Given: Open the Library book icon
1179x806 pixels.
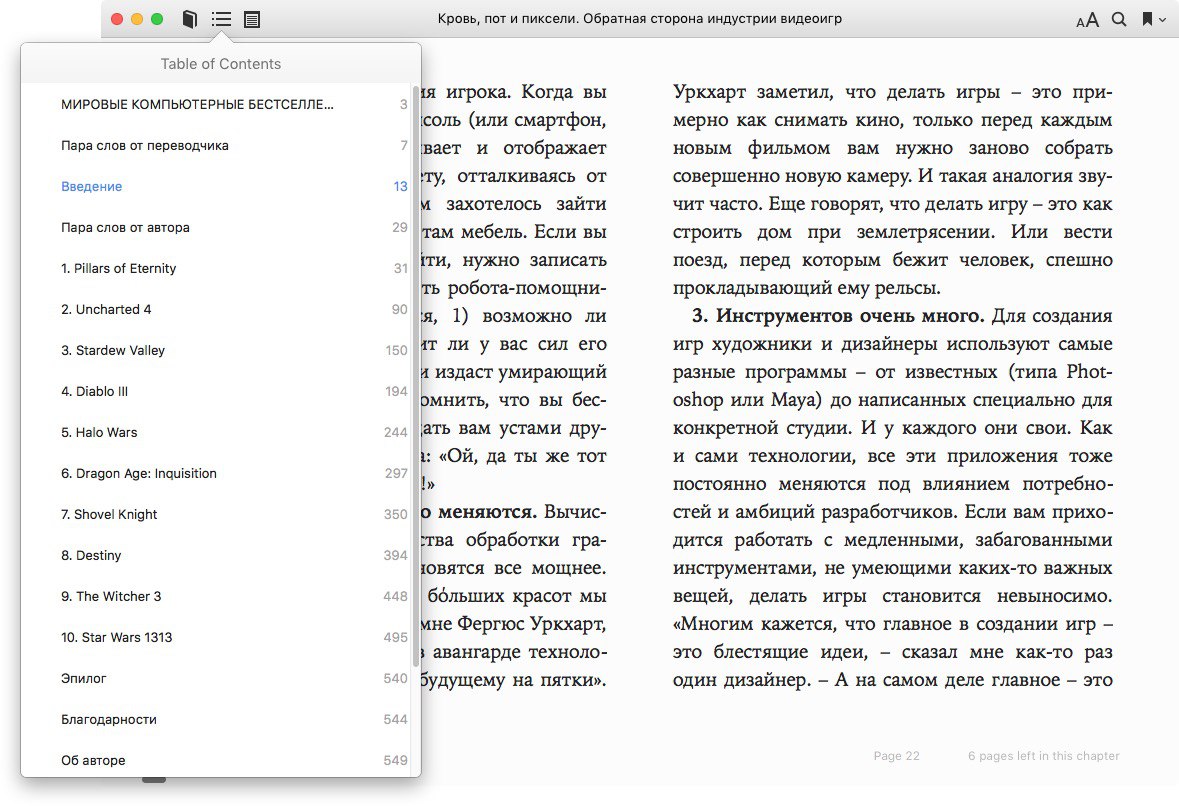Looking at the screenshot, I should 189,19.
